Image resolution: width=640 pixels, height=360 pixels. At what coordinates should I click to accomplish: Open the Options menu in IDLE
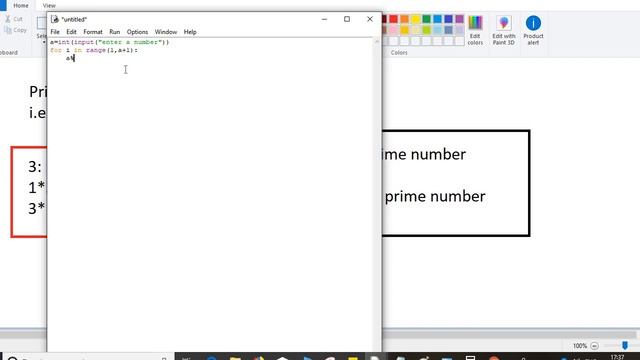(x=137, y=32)
